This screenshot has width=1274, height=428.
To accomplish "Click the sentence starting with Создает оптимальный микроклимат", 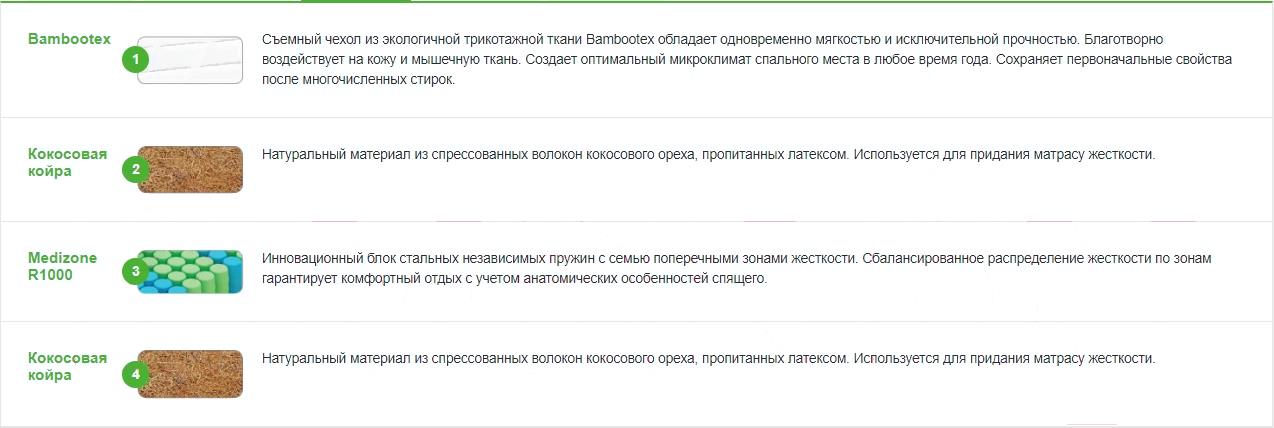I will pos(760,60).
